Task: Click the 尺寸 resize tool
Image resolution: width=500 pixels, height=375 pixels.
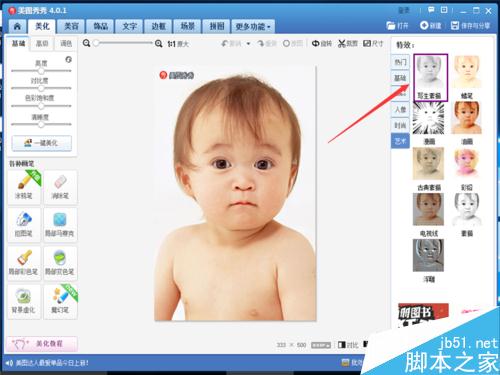Action: 373,44
